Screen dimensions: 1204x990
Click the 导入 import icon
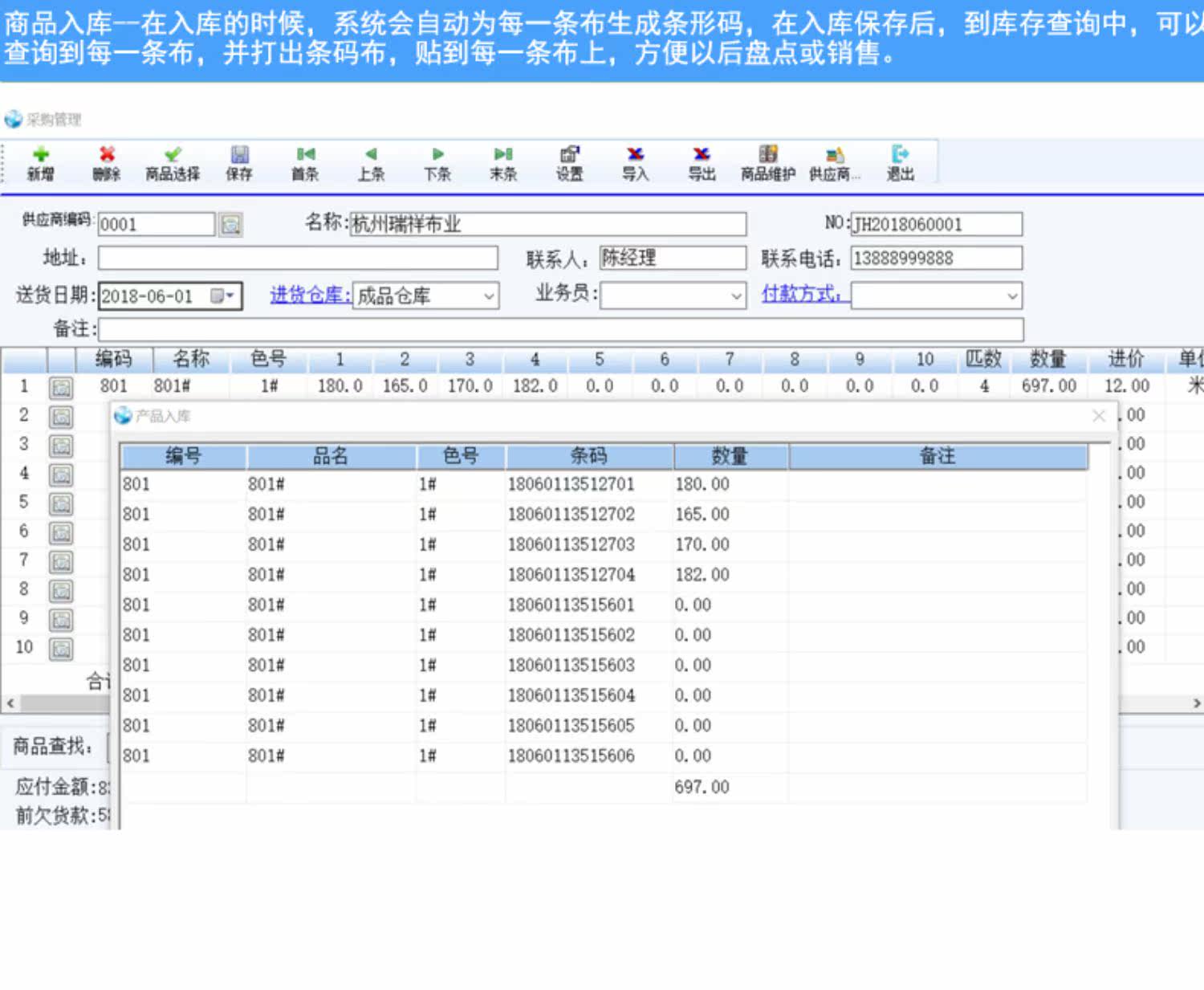click(636, 163)
